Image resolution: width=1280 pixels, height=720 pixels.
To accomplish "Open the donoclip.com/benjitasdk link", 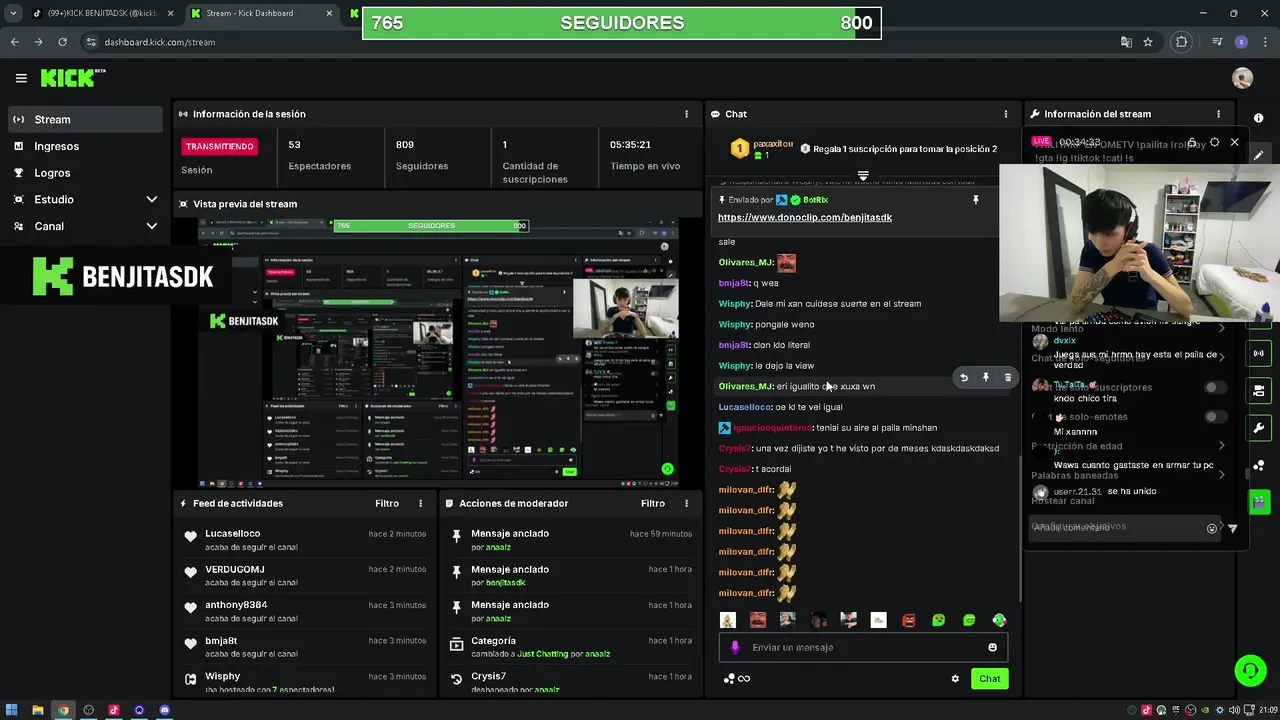I will coord(804,217).
